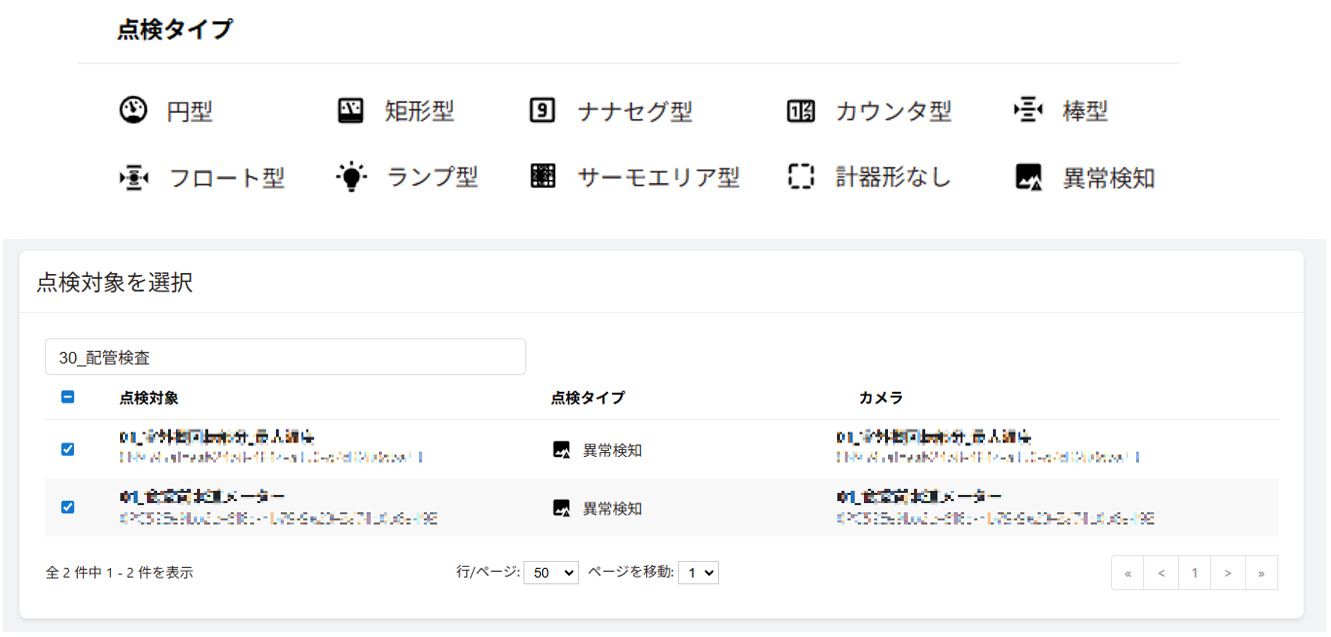Image resolution: width=1331 pixels, height=637 pixels.
Task: Click the 計器形なし label text
Action: [x=894, y=178]
